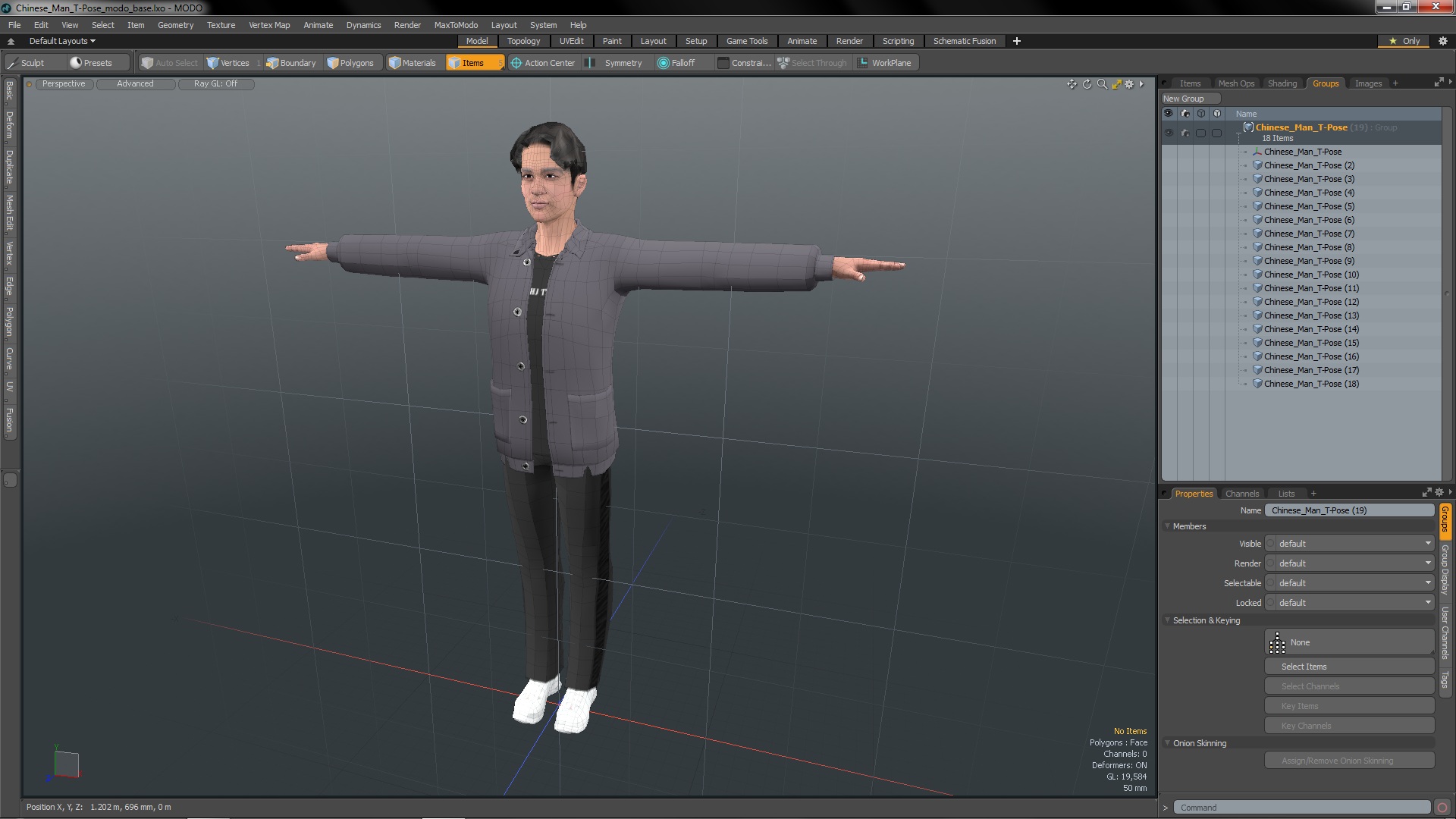
Task: Click the Command input field
Action: [1302, 808]
